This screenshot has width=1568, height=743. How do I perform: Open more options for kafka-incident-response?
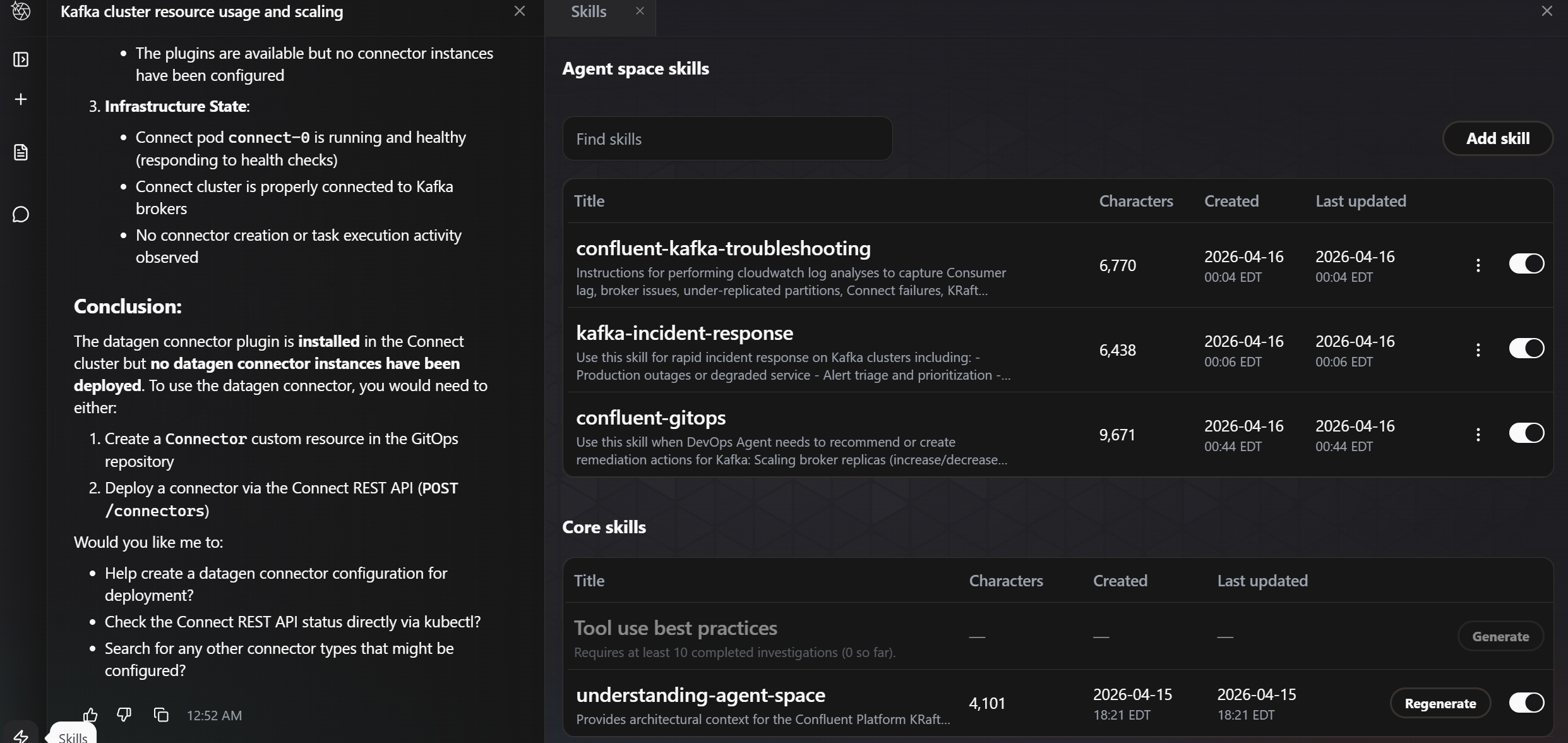pos(1478,349)
